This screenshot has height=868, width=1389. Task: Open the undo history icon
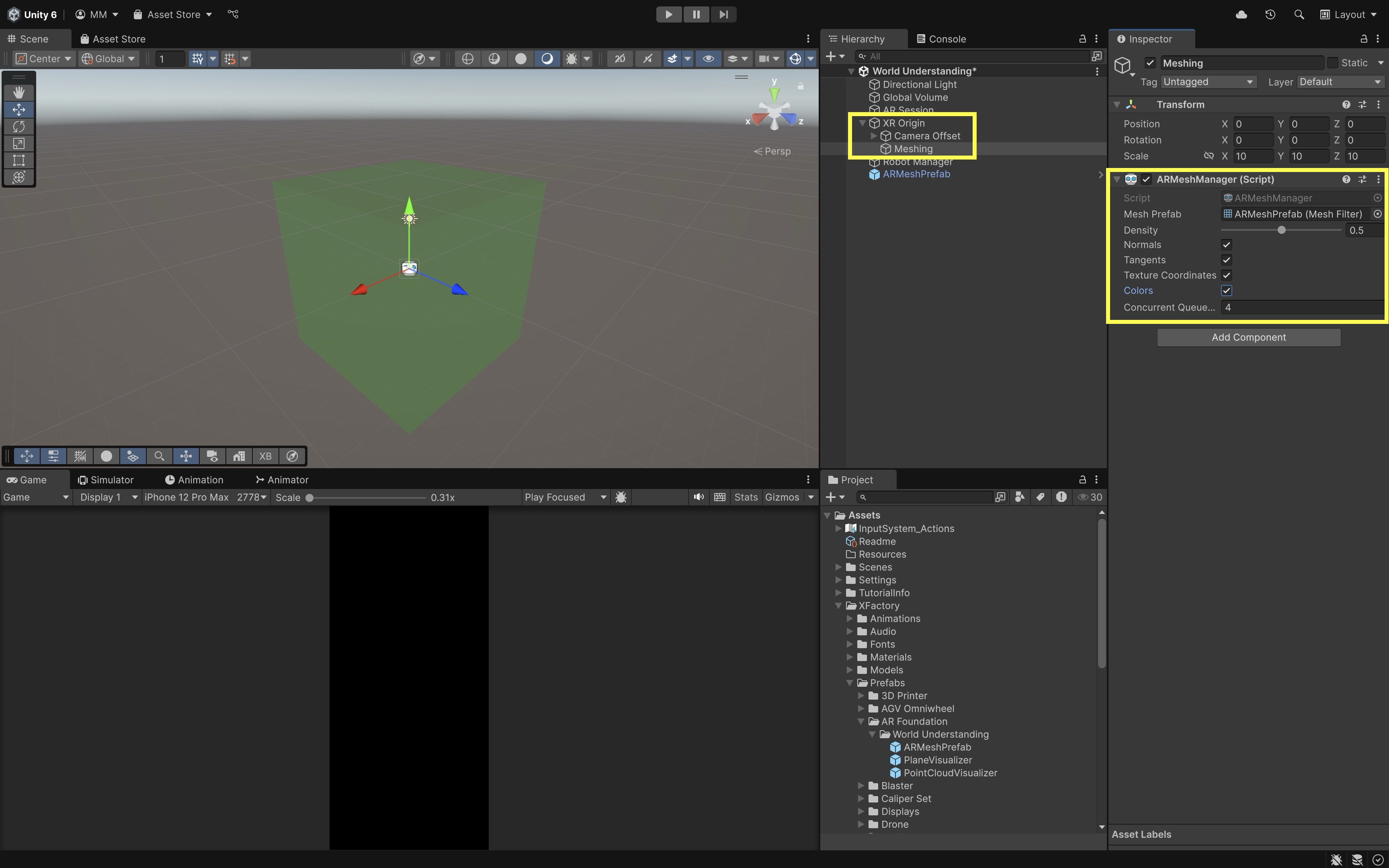coord(1270,14)
